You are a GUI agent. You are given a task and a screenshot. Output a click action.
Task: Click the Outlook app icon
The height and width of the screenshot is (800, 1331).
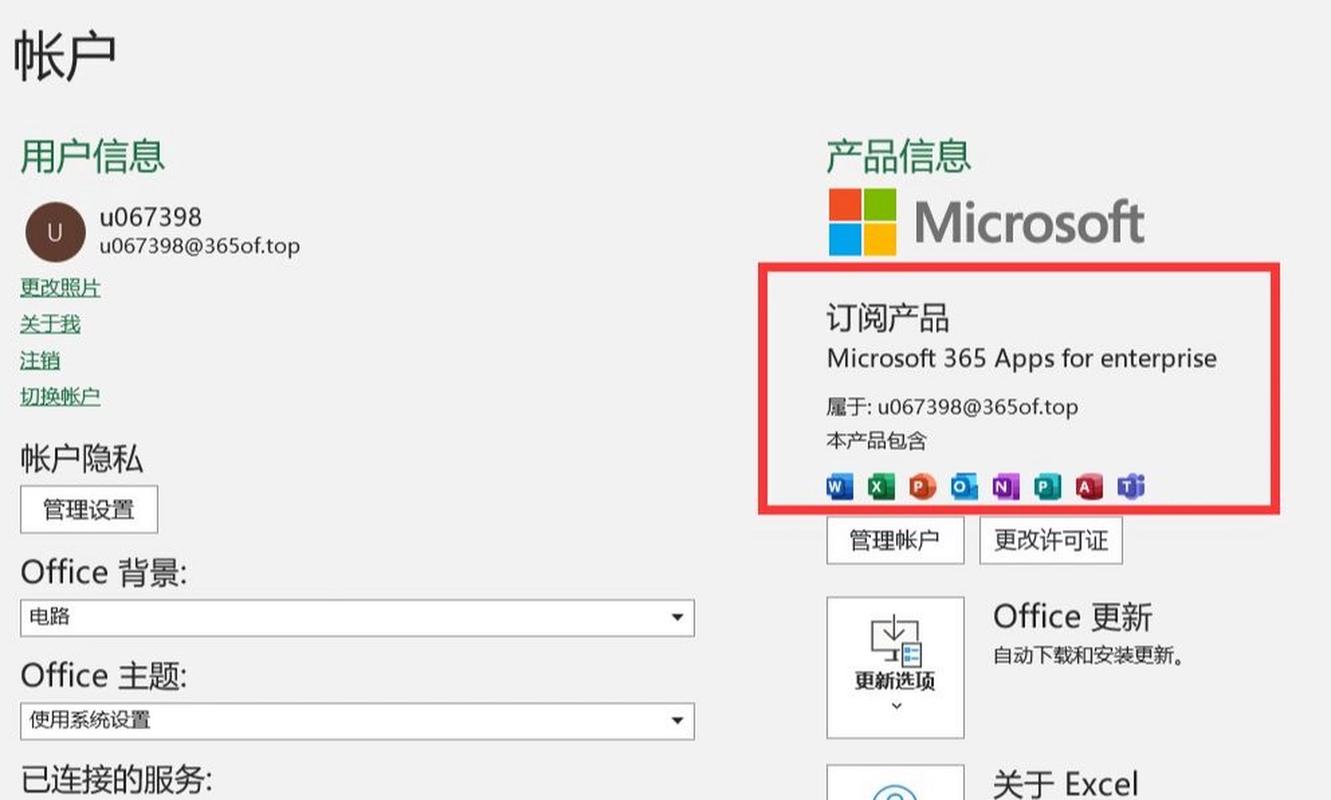coord(964,487)
